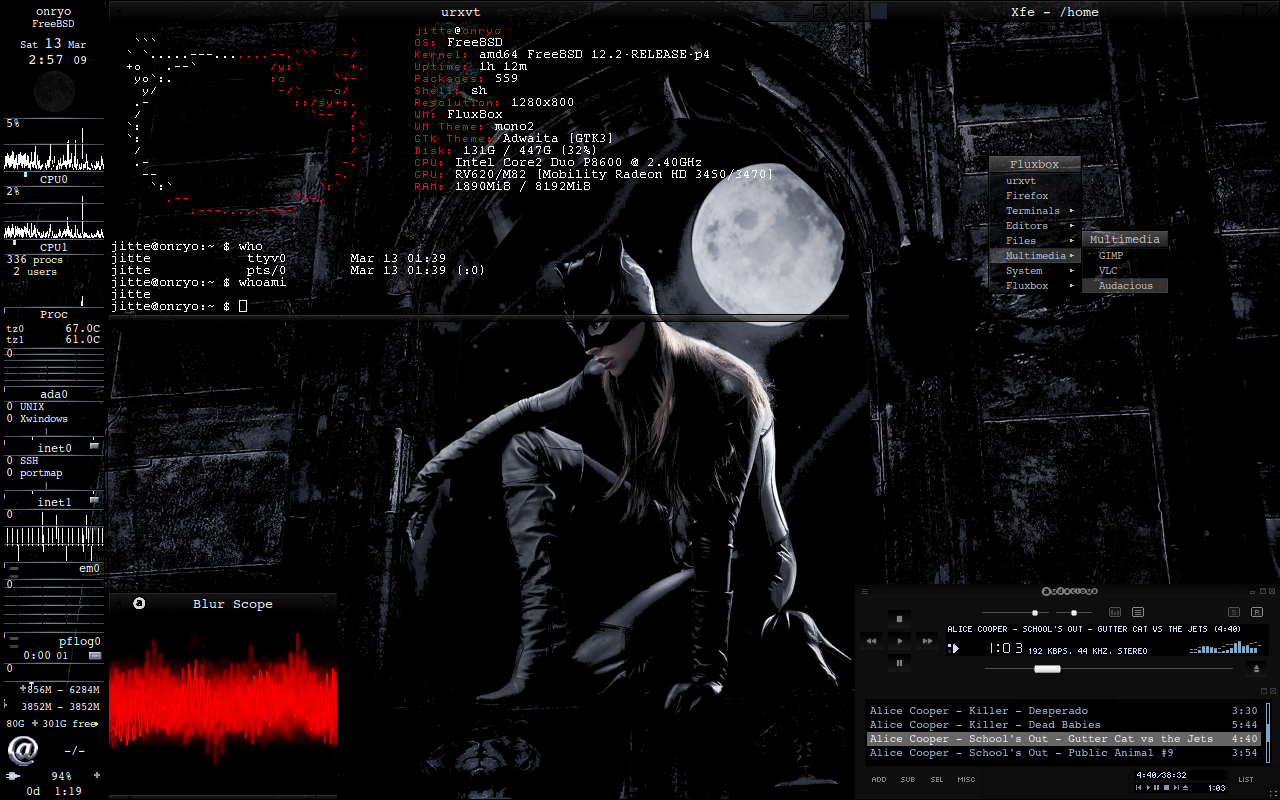Launch Firefox from the Fluxbox menu
The height and width of the screenshot is (800, 1280).
[x=1035, y=196]
